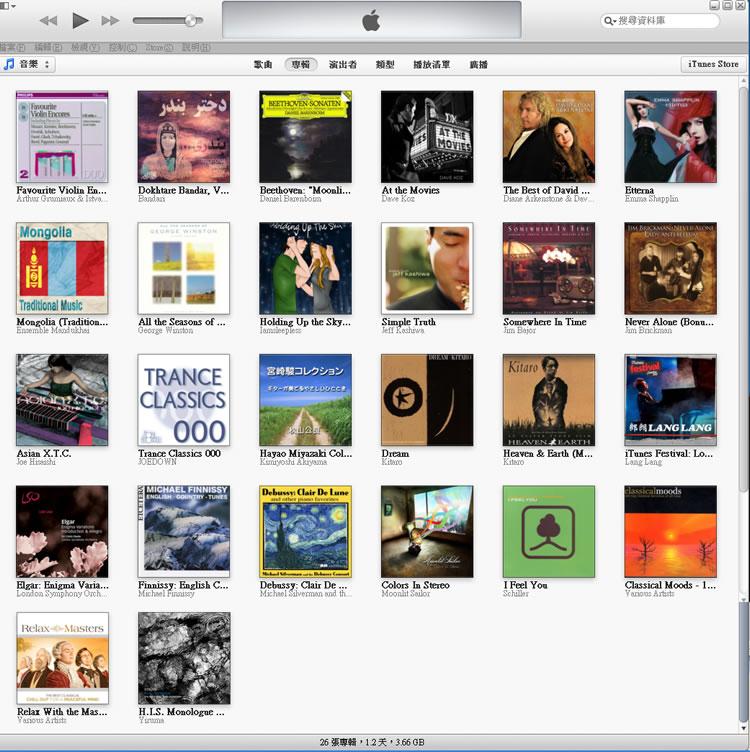The width and height of the screenshot is (750, 752).
Task: Select the green I Feel You album cover
Action: tap(549, 531)
